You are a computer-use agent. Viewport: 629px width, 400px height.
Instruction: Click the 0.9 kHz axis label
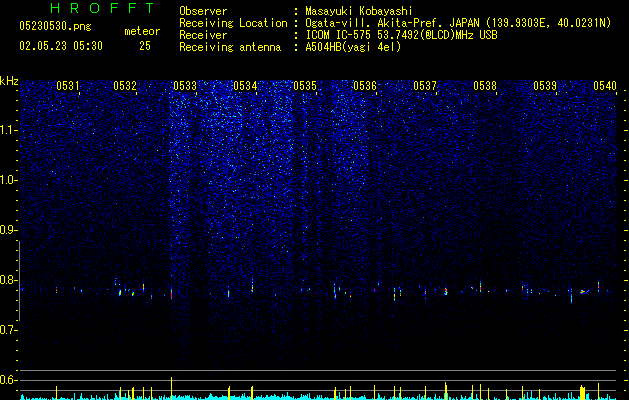click(9, 230)
